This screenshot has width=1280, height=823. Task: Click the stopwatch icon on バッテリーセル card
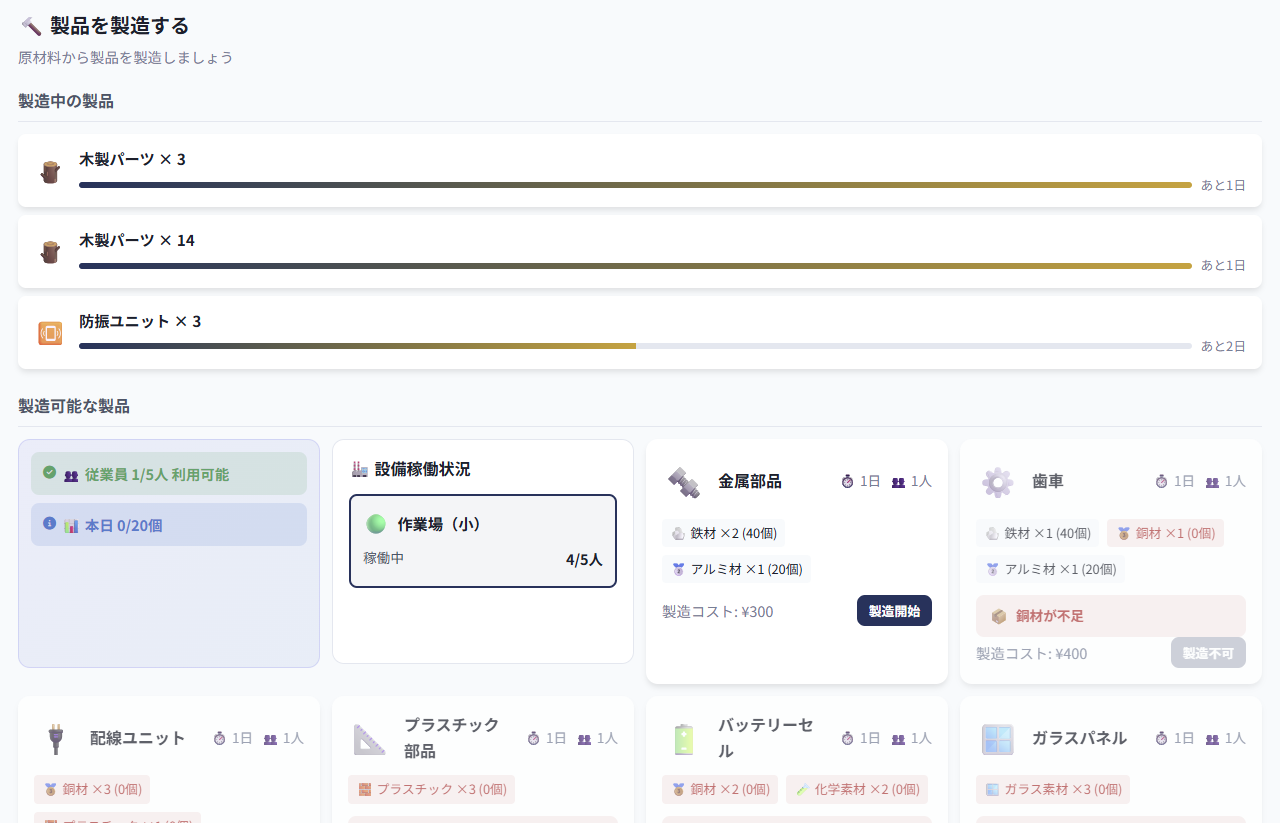point(848,739)
